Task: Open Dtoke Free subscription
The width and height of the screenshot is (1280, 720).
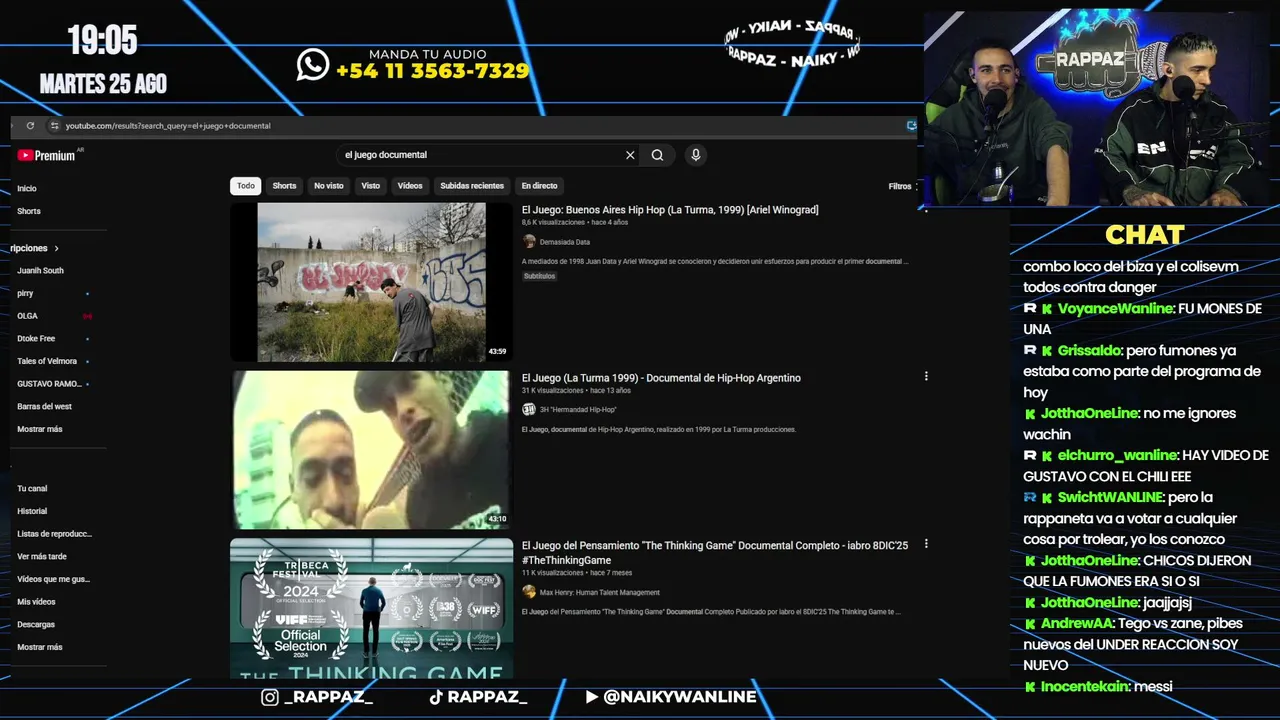Action: click(x=36, y=338)
